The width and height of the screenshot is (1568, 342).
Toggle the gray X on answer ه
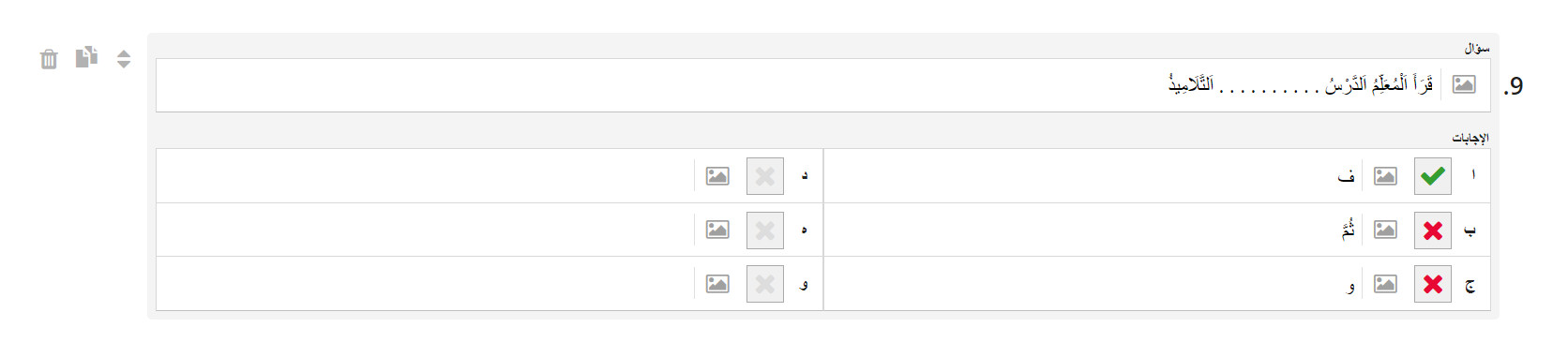(765, 230)
